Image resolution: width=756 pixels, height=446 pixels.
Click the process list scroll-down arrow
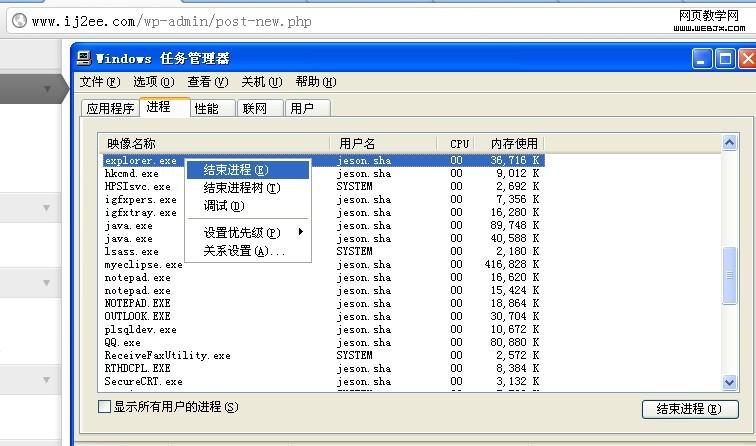(x=730, y=382)
